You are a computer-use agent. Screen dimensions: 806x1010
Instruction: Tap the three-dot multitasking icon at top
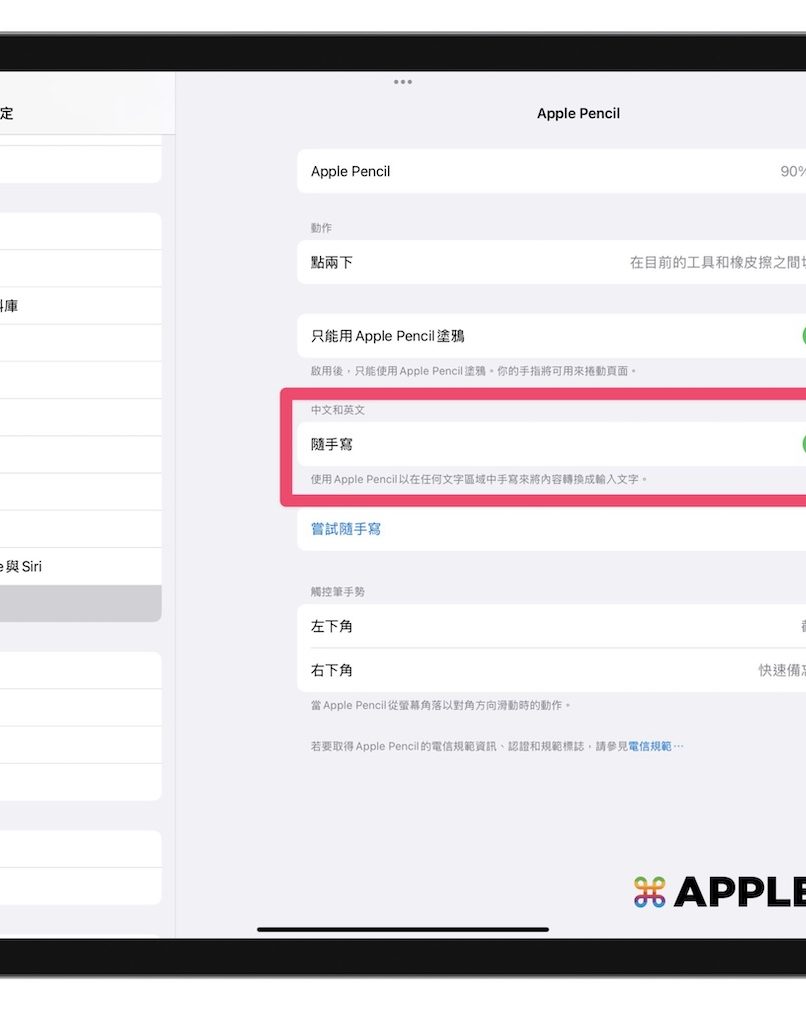pos(403,82)
